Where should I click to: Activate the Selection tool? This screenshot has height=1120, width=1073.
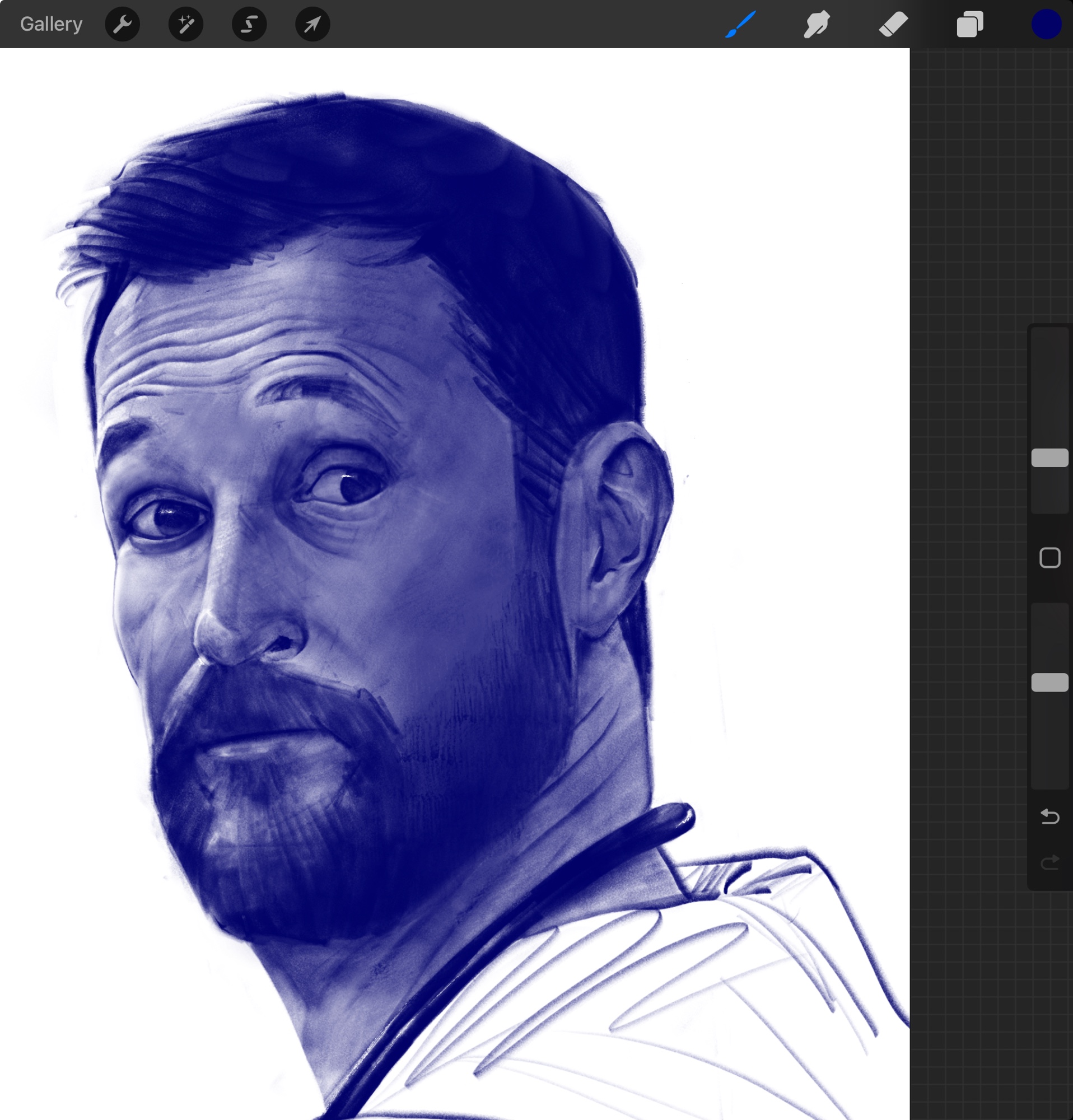click(249, 24)
